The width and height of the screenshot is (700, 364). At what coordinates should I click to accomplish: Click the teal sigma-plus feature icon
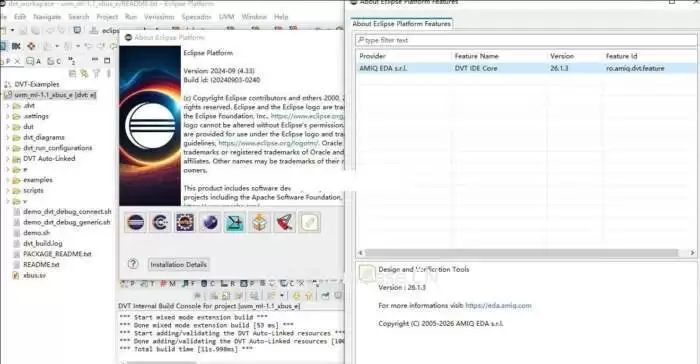coord(235,222)
